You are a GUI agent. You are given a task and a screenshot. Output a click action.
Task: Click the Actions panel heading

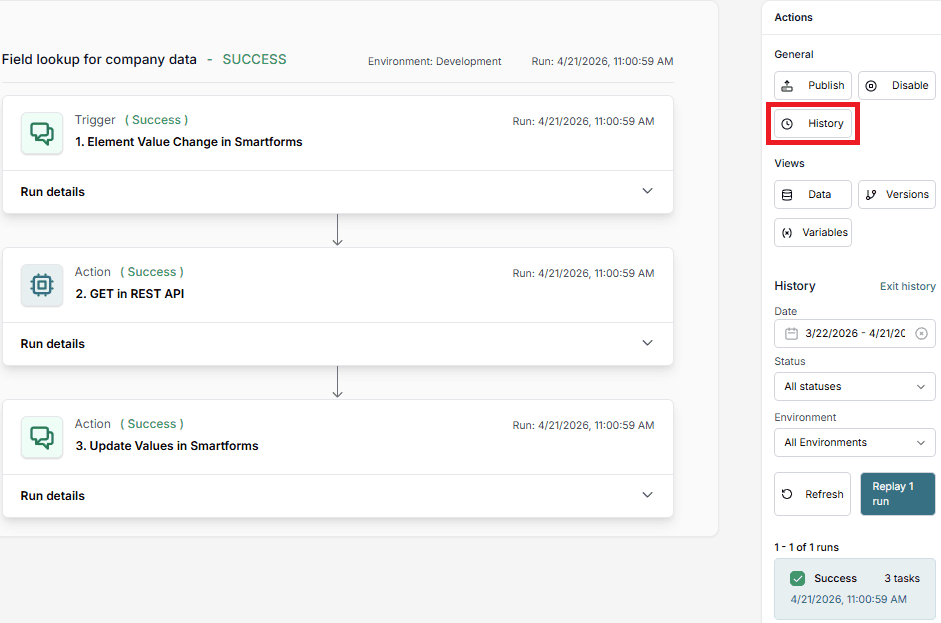coord(793,17)
